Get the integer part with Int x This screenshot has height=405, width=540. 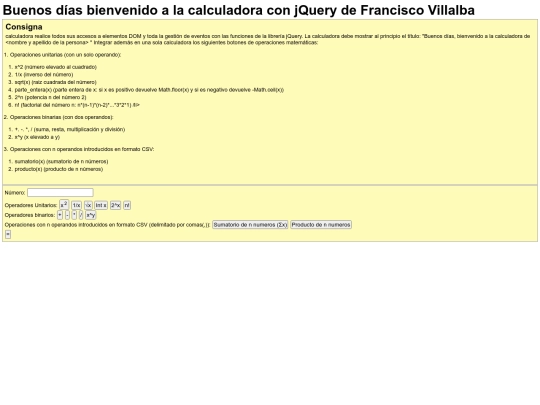(x=101, y=205)
